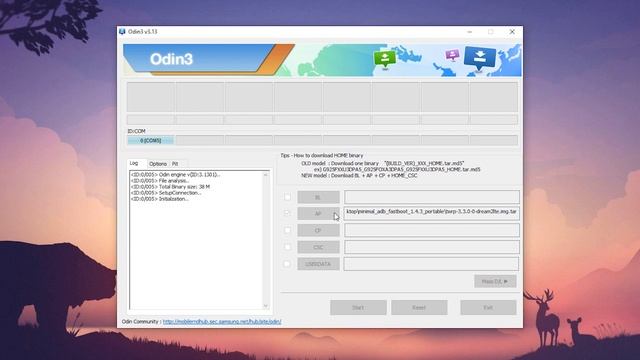Click the highlighted 0:[COM5] port box

click(x=151, y=140)
